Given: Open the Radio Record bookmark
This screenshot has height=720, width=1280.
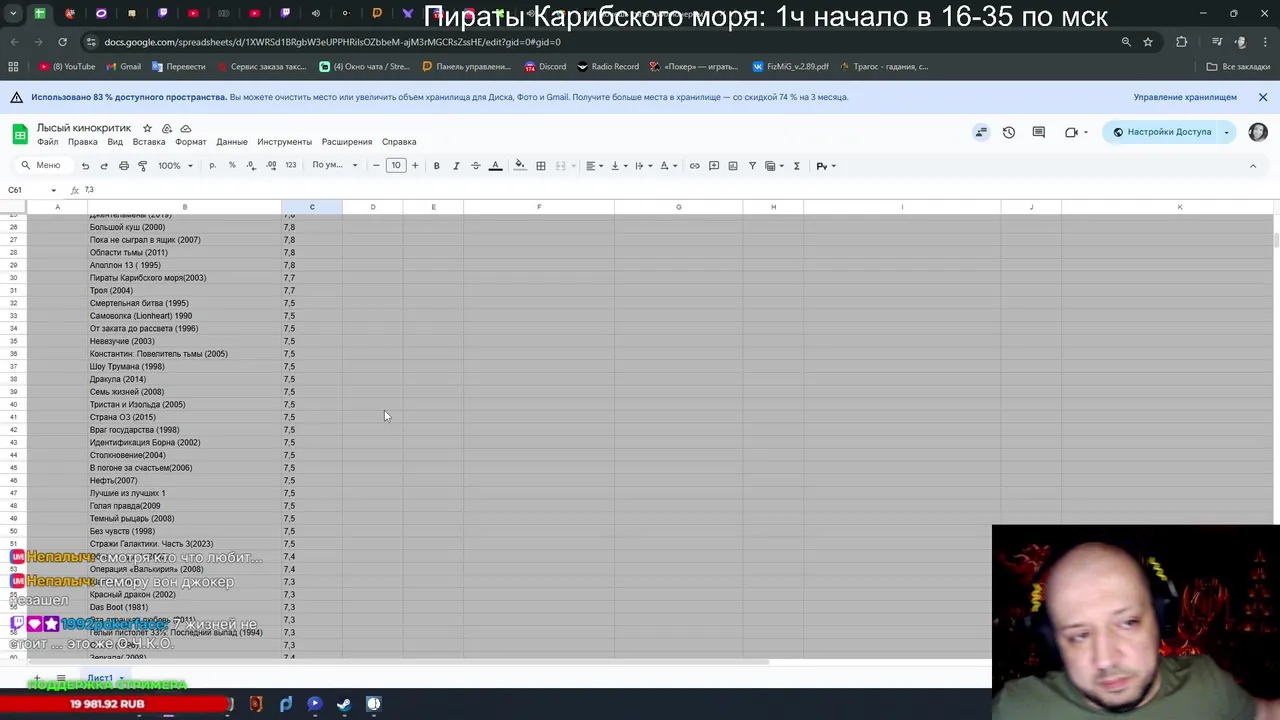Looking at the screenshot, I should click(x=607, y=67).
